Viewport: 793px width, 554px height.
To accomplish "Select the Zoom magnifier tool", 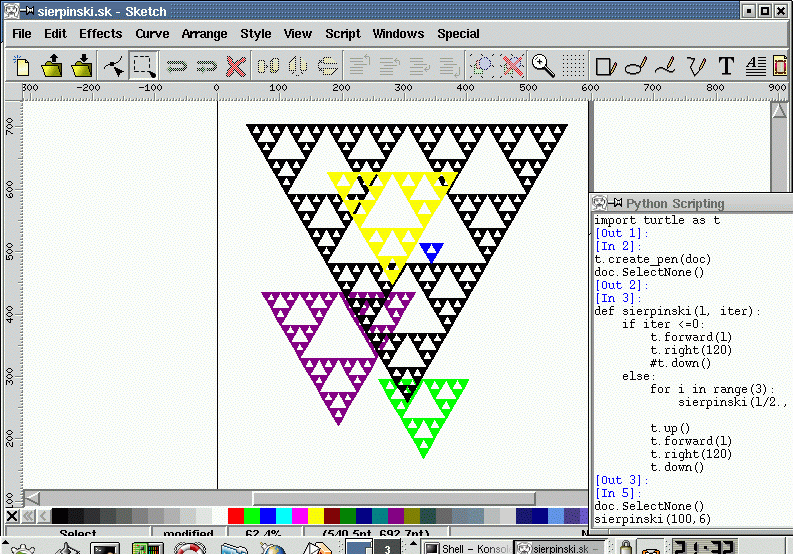I will (543, 67).
